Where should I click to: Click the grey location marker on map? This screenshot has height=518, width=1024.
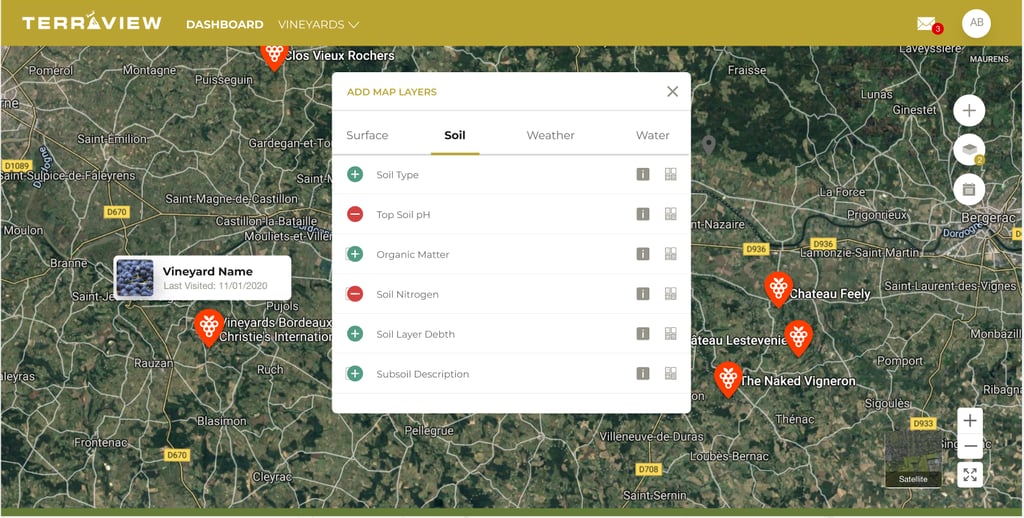709,145
